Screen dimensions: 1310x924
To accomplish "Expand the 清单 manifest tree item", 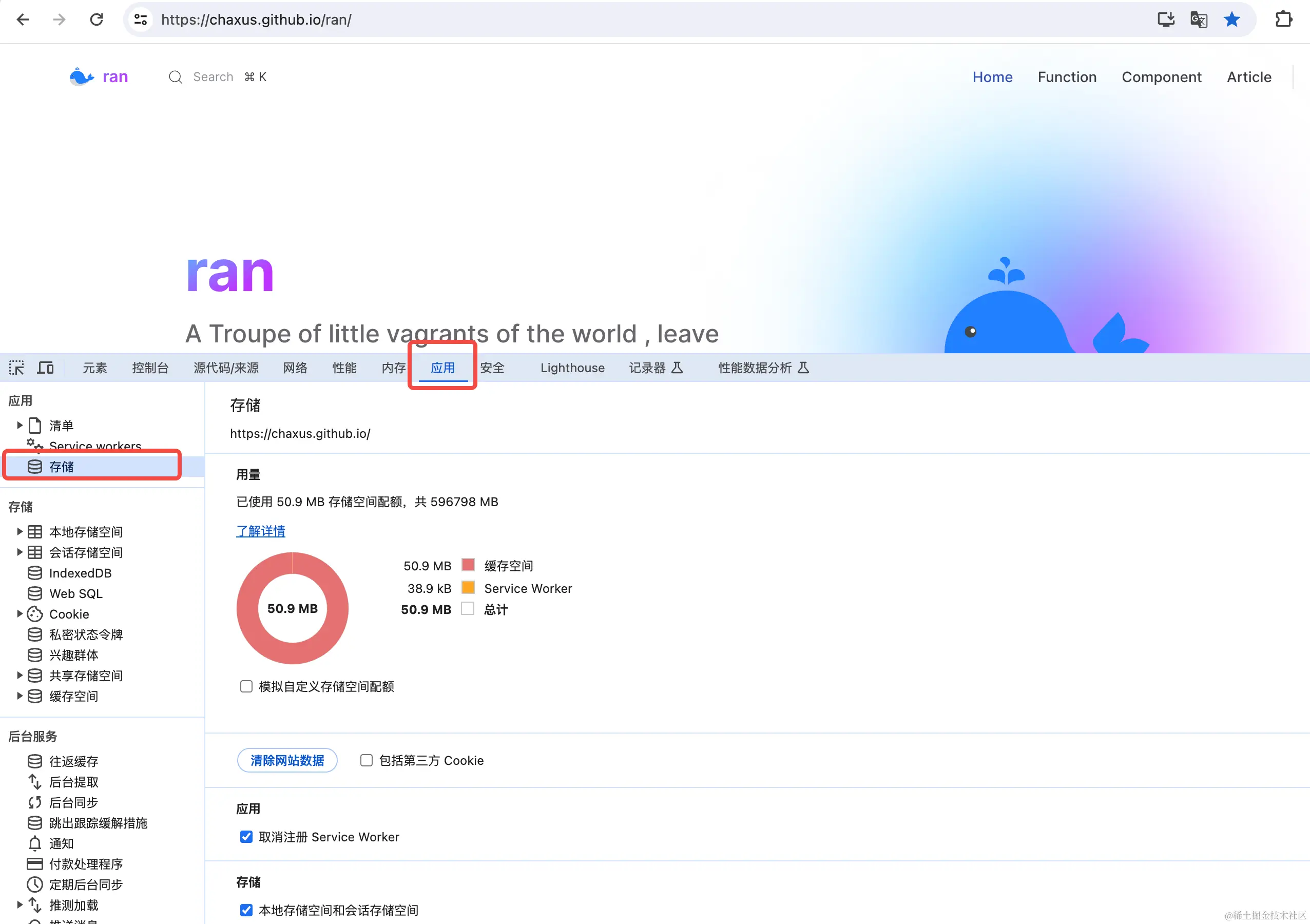I will click(20, 425).
